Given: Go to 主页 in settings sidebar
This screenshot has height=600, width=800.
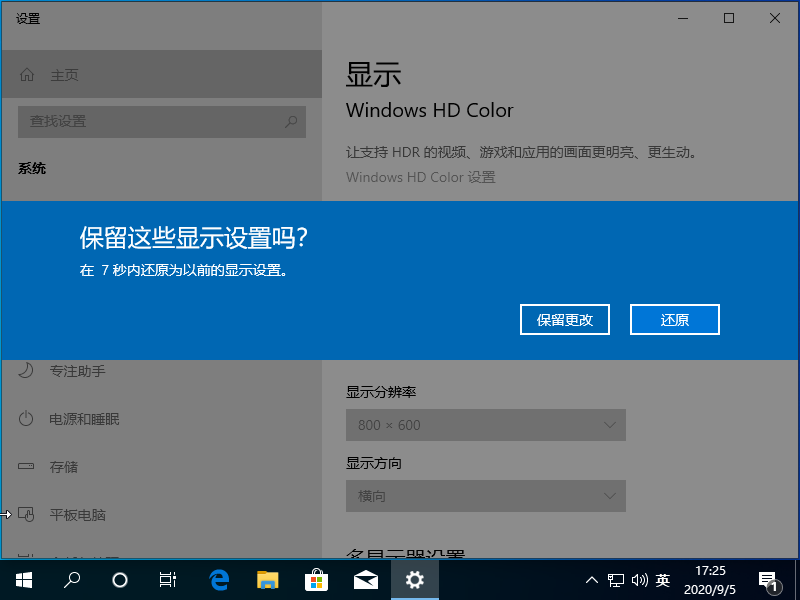Looking at the screenshot, I should 64,75.
